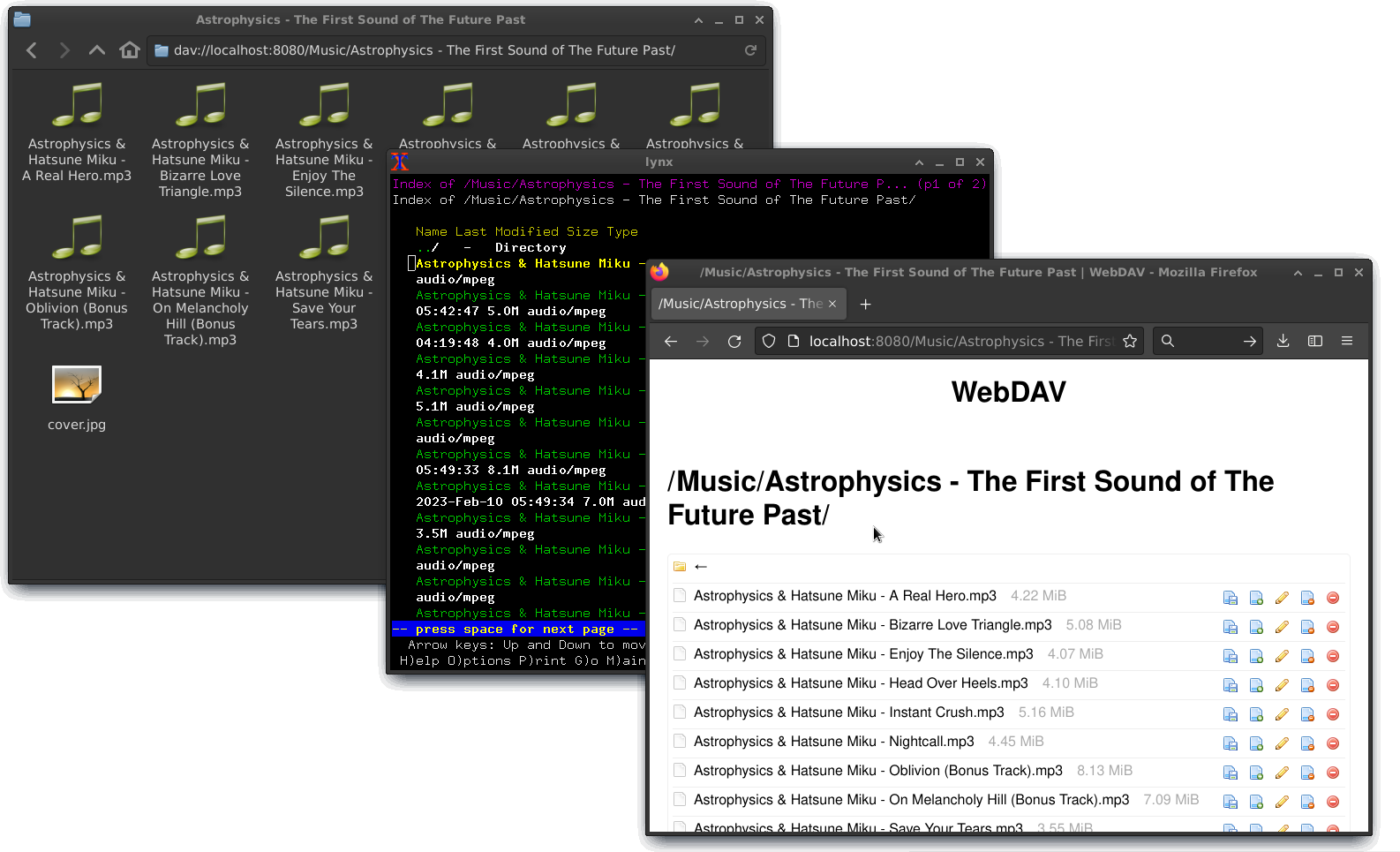Viewport: 1400px width, 852px height.
Task: Select Save Your Tears.mp3 in file manager
Action: [x=324, y=273]
